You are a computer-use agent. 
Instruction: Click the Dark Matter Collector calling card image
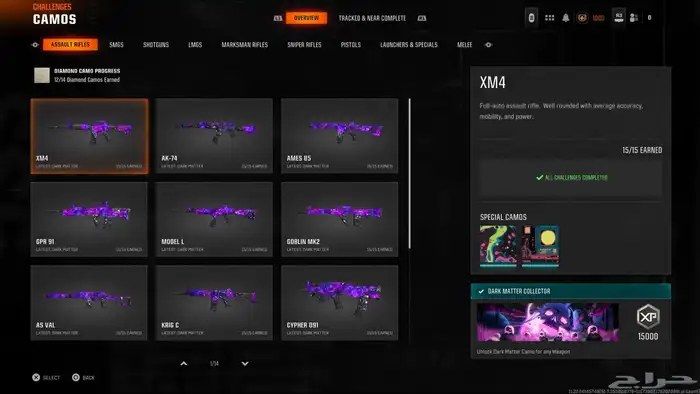(x=548, y=322)
